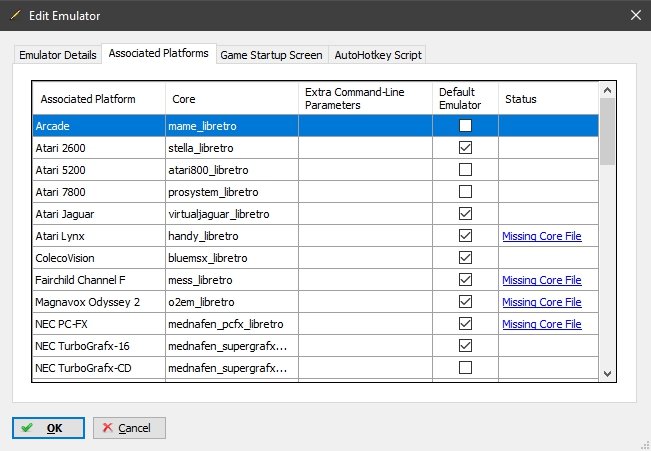Select the o2em_libretro core cell
The image size is (651, 451).
pos(232,302)
